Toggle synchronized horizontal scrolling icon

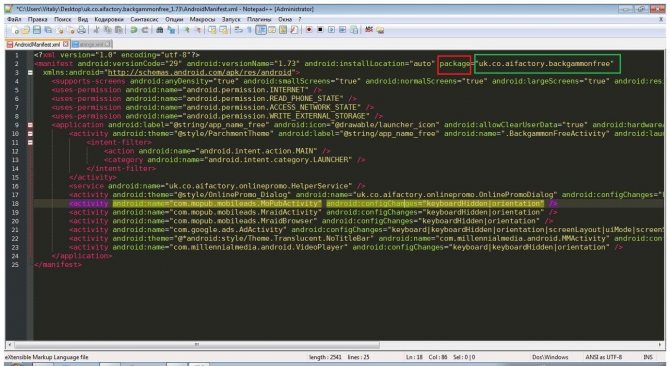[x=223, y=30]
